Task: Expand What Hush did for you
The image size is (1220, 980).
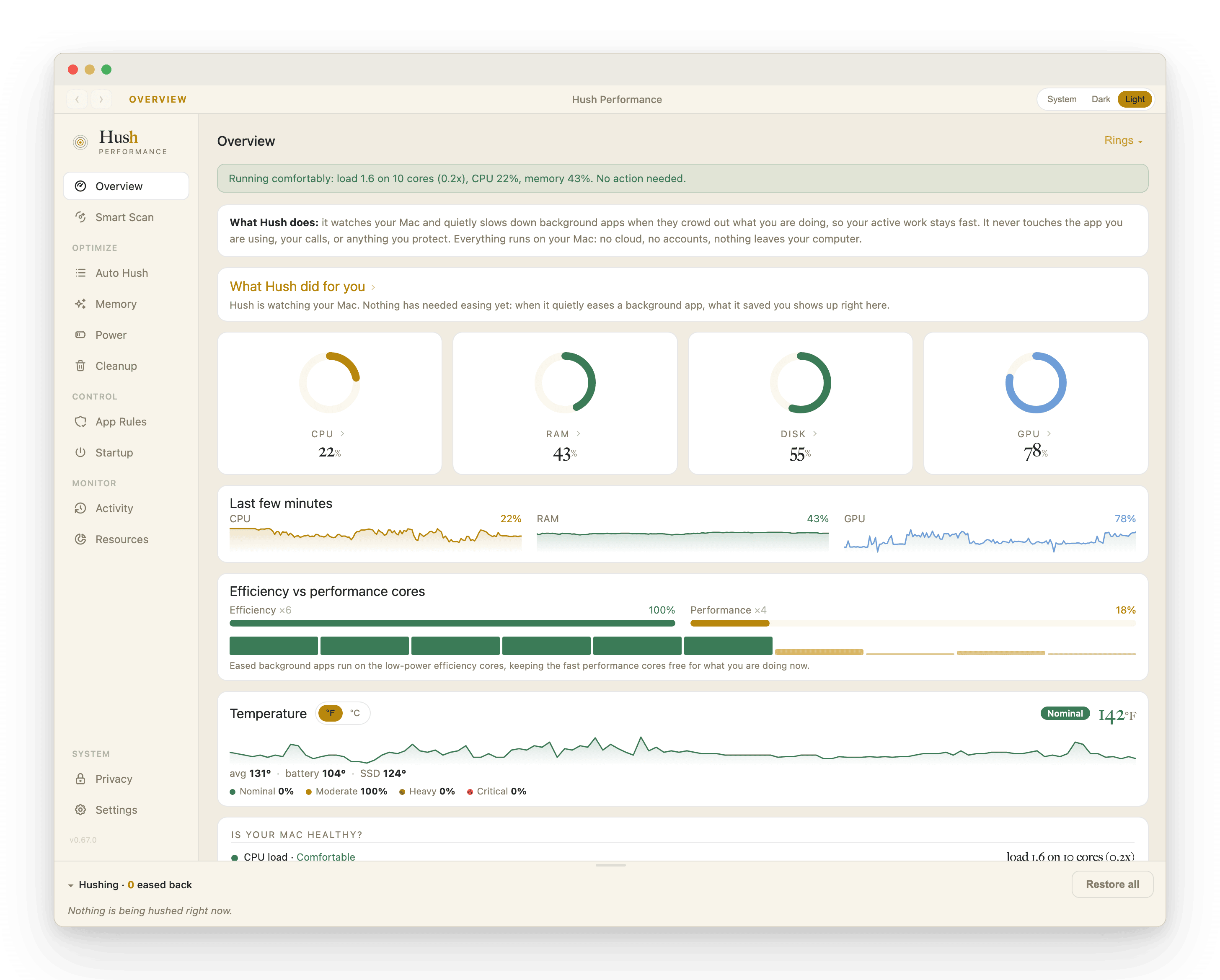Action: tap(303, 286)
